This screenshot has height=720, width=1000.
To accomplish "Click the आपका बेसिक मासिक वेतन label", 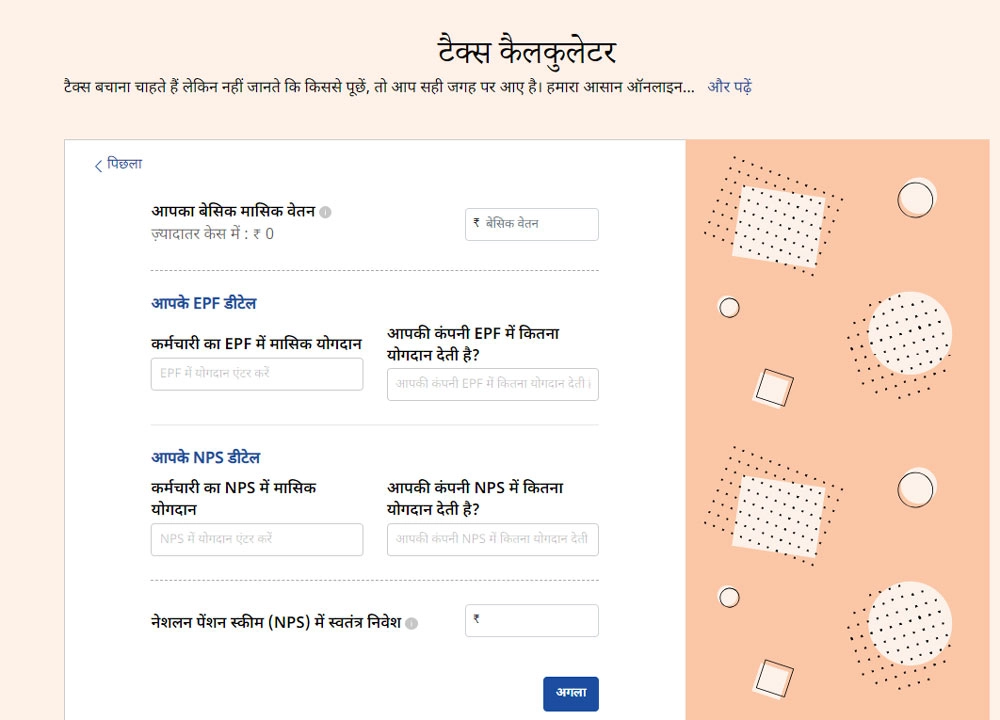I will tap(233, 212).
